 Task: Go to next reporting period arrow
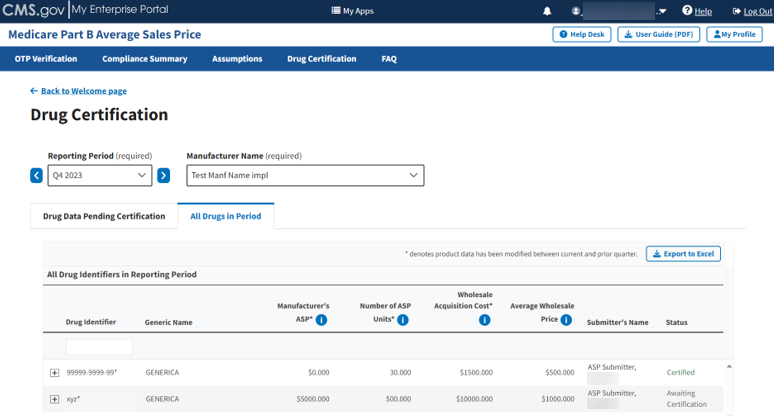pos(163,175)
